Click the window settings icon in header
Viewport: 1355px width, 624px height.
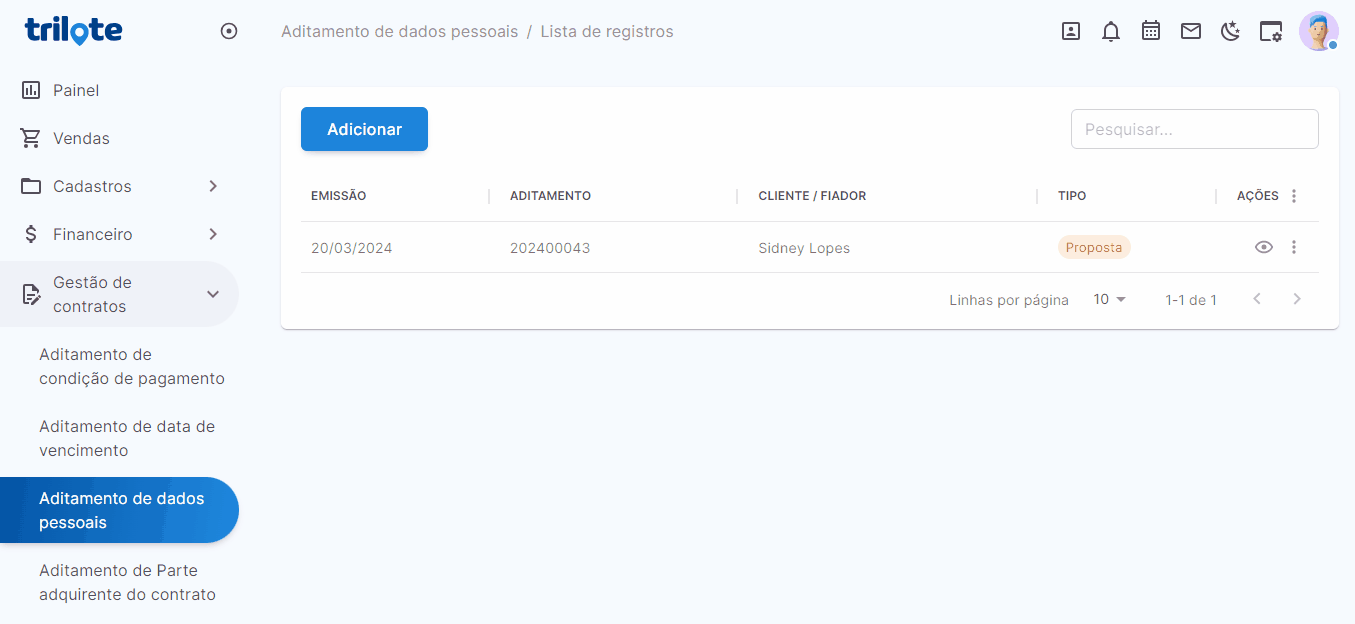[1271, 31]
